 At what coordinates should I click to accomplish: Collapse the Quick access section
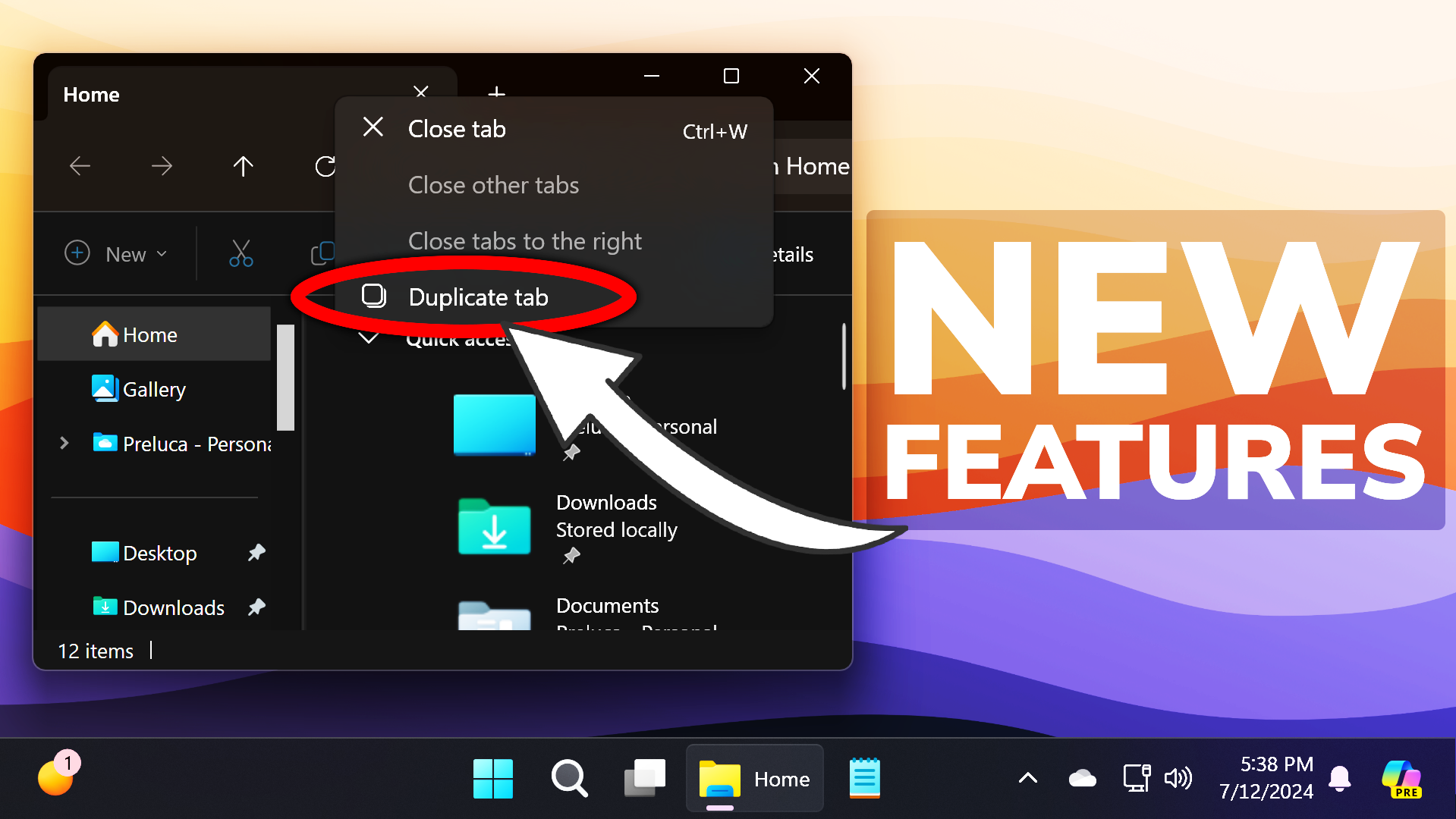368,339
